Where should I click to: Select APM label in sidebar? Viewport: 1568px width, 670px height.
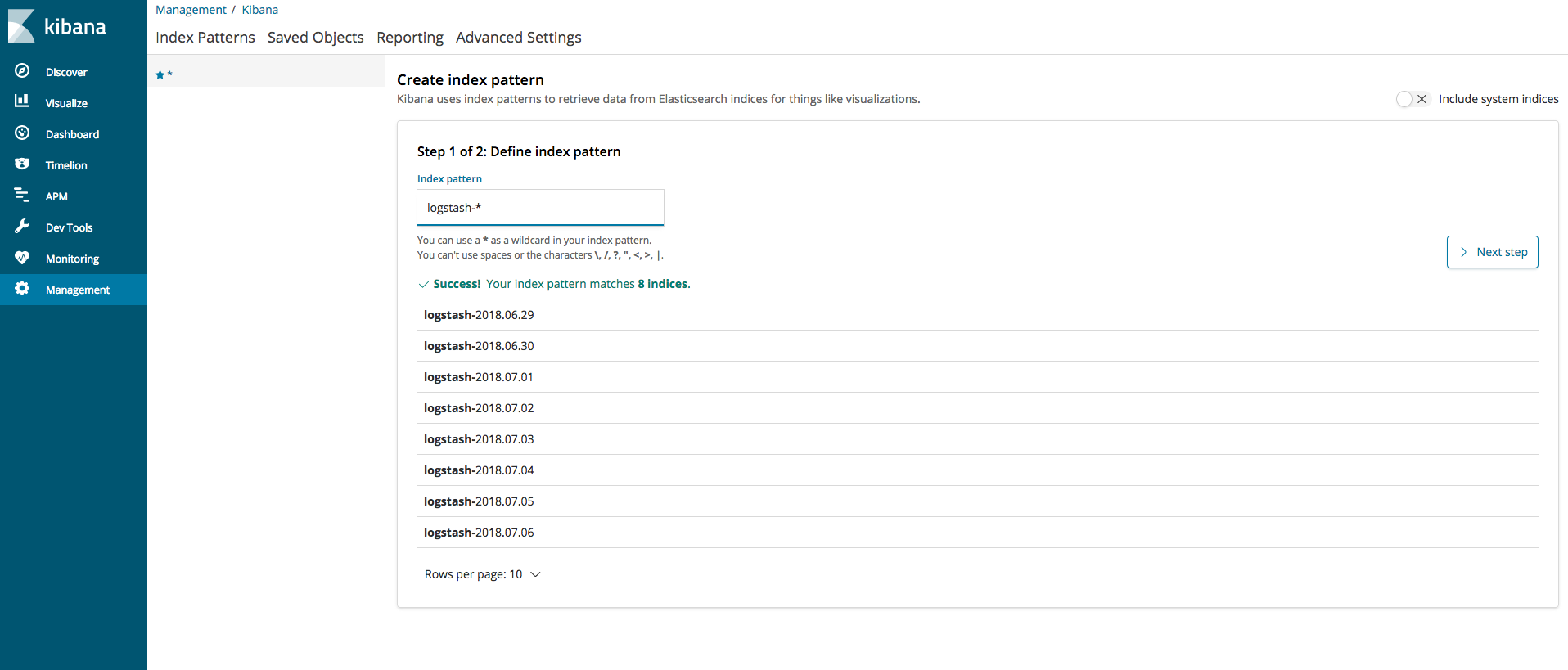(56, 196)
